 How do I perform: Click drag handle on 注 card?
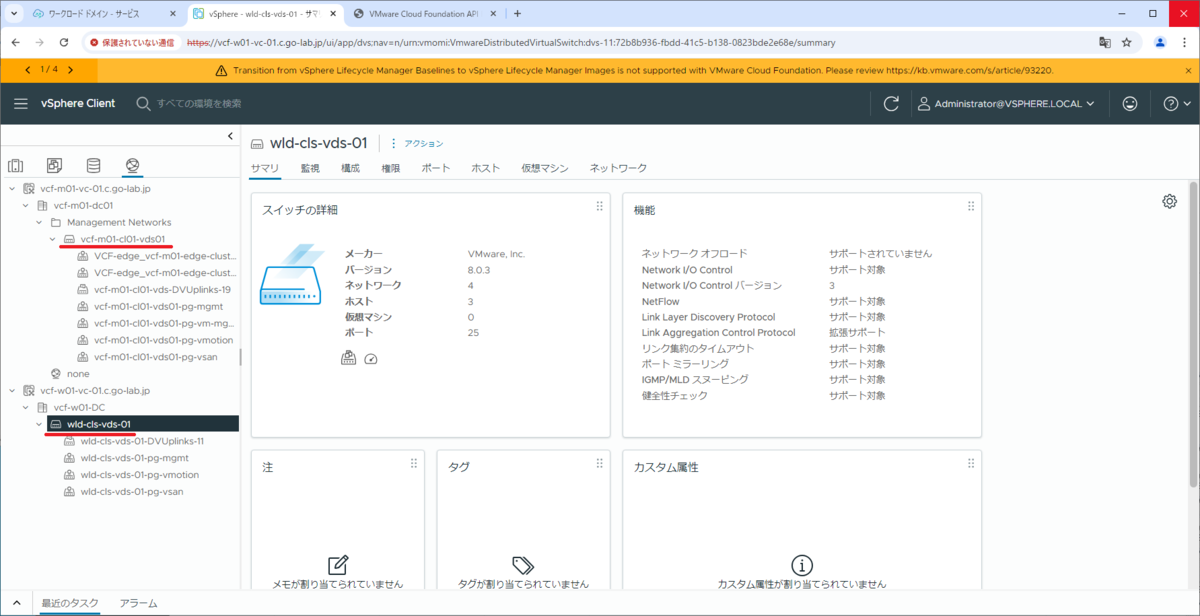pos(414,463)
